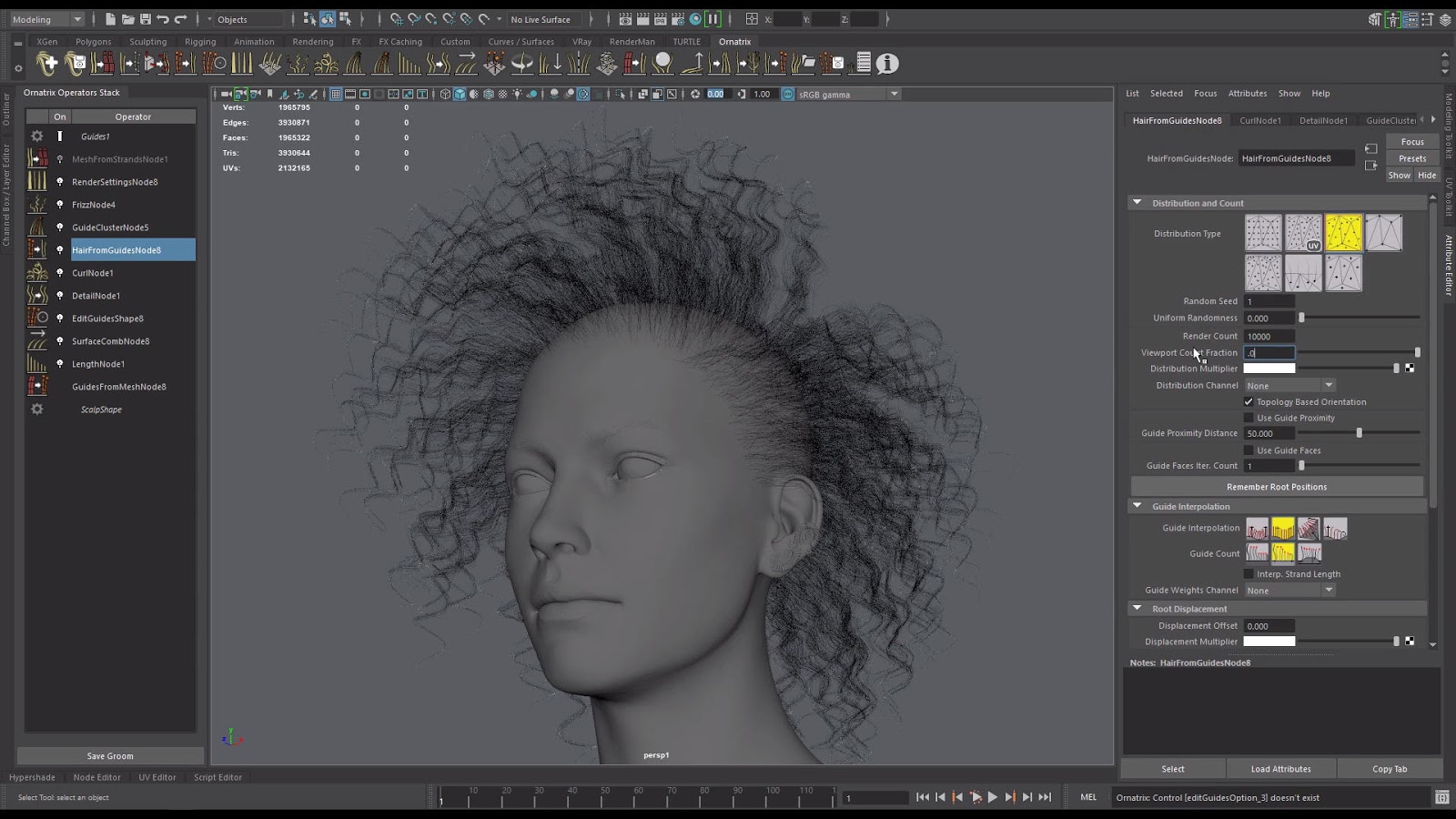Click the select camera icon in viewport toolbar
This screenshot has width=1456, height=819.
pos(226,94)
